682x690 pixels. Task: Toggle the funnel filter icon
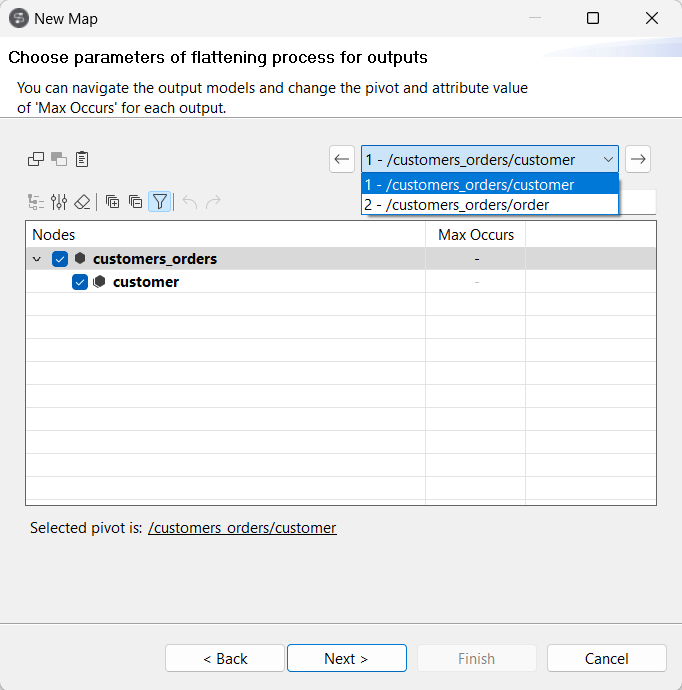[x=159, y=202]
